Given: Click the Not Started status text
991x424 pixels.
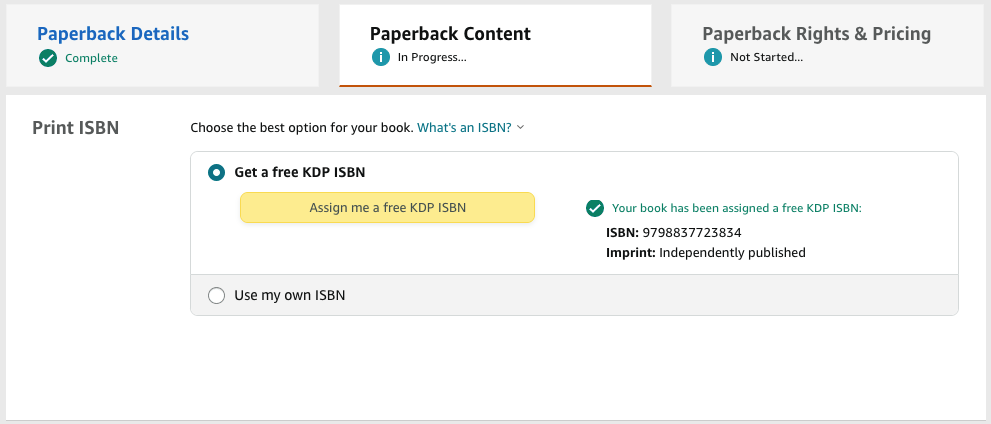Looking at the screenshot, I should (x=767, y=58).
